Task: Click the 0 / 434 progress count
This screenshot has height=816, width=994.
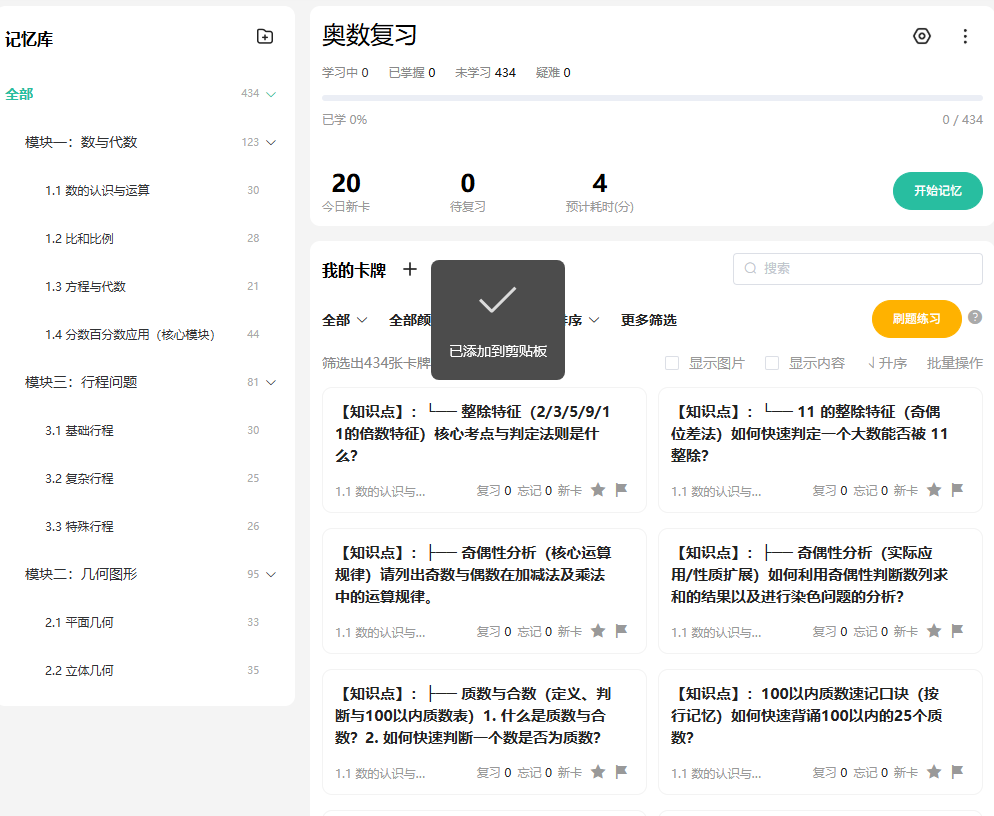Action: 962,120
